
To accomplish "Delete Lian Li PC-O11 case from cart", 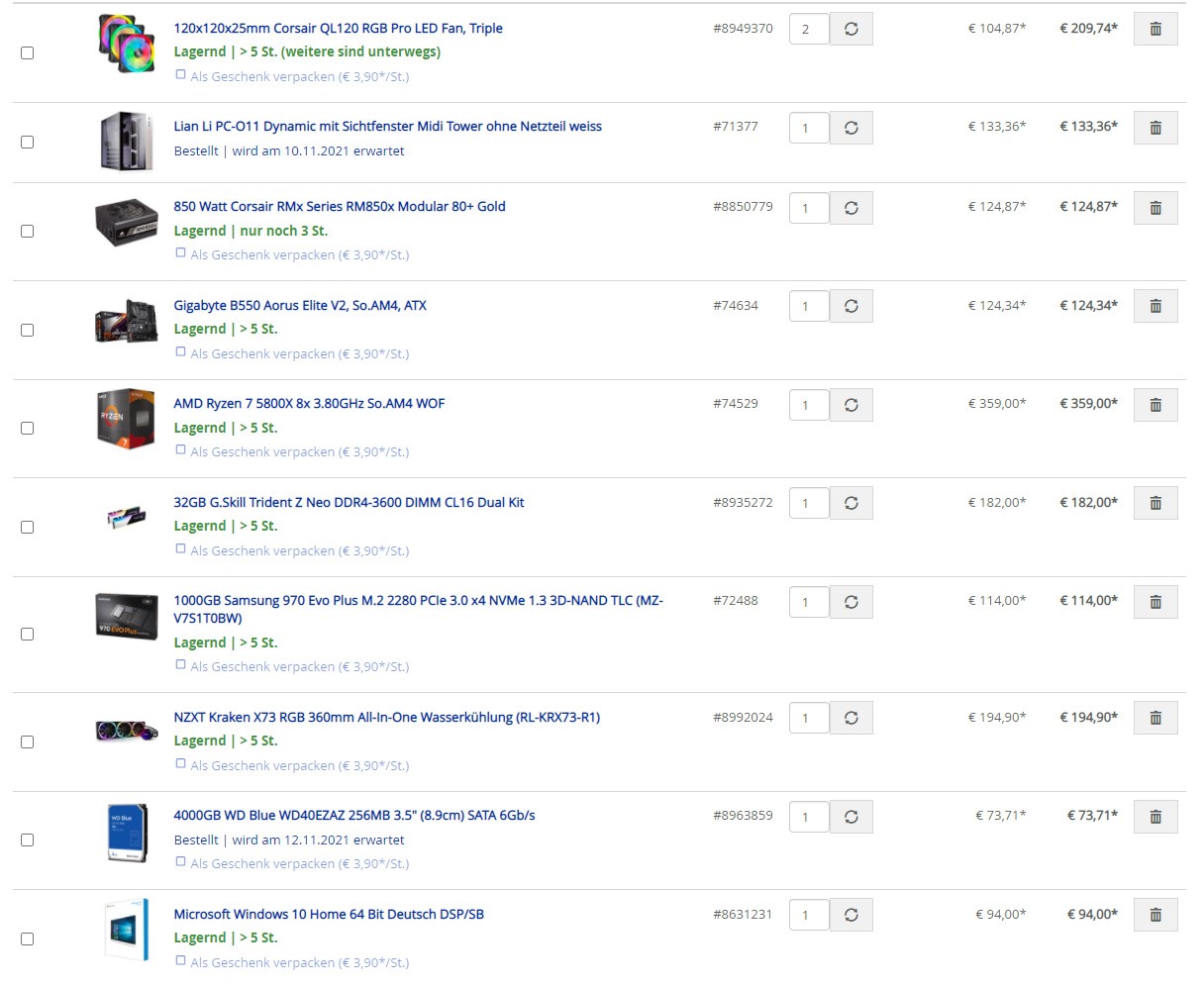I will point(1155,128).
